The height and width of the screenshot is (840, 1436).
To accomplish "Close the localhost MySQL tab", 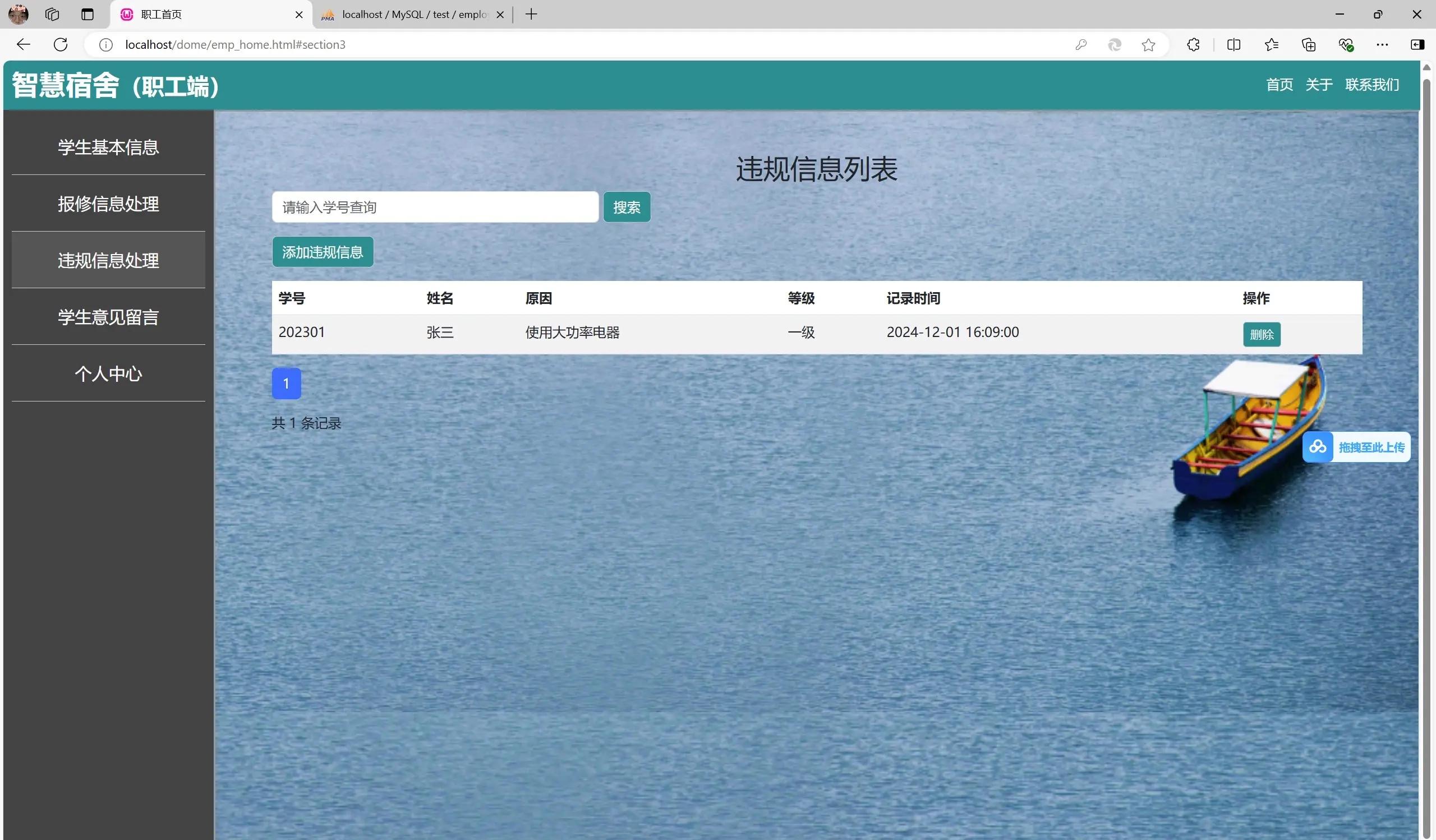I will click(500, 15).
